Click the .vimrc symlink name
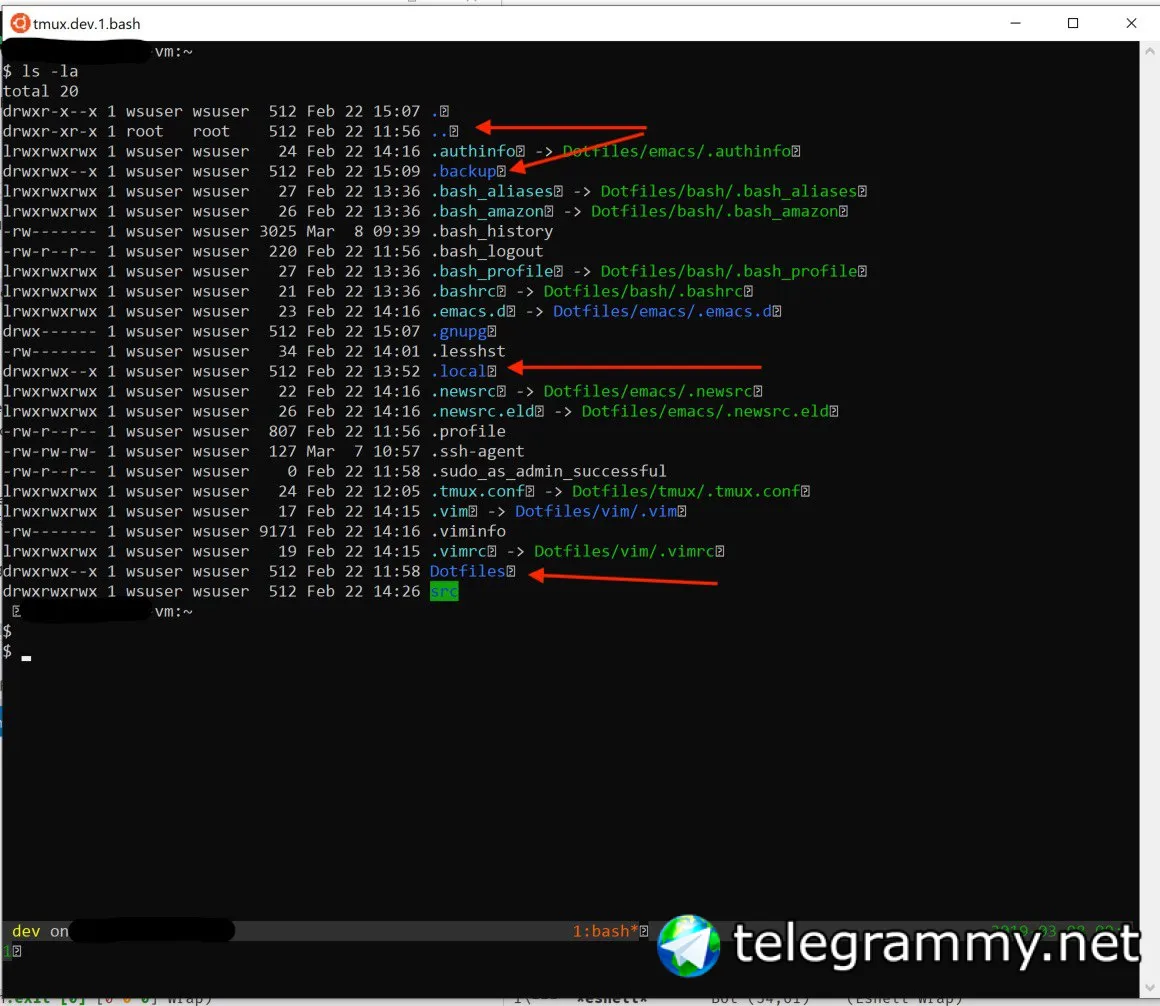 [x=459, y=550]
